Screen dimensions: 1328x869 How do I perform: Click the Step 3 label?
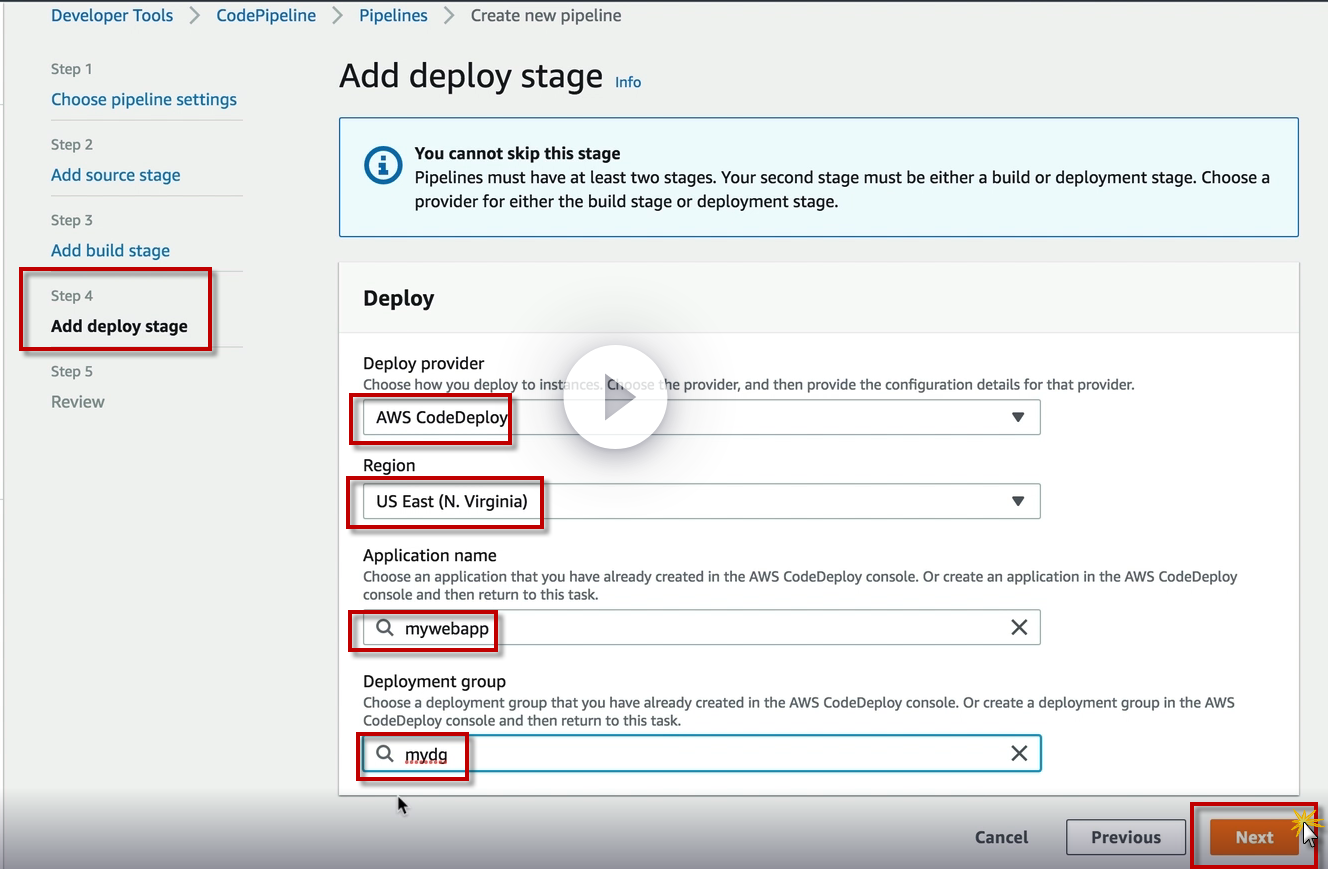[72, 220]
